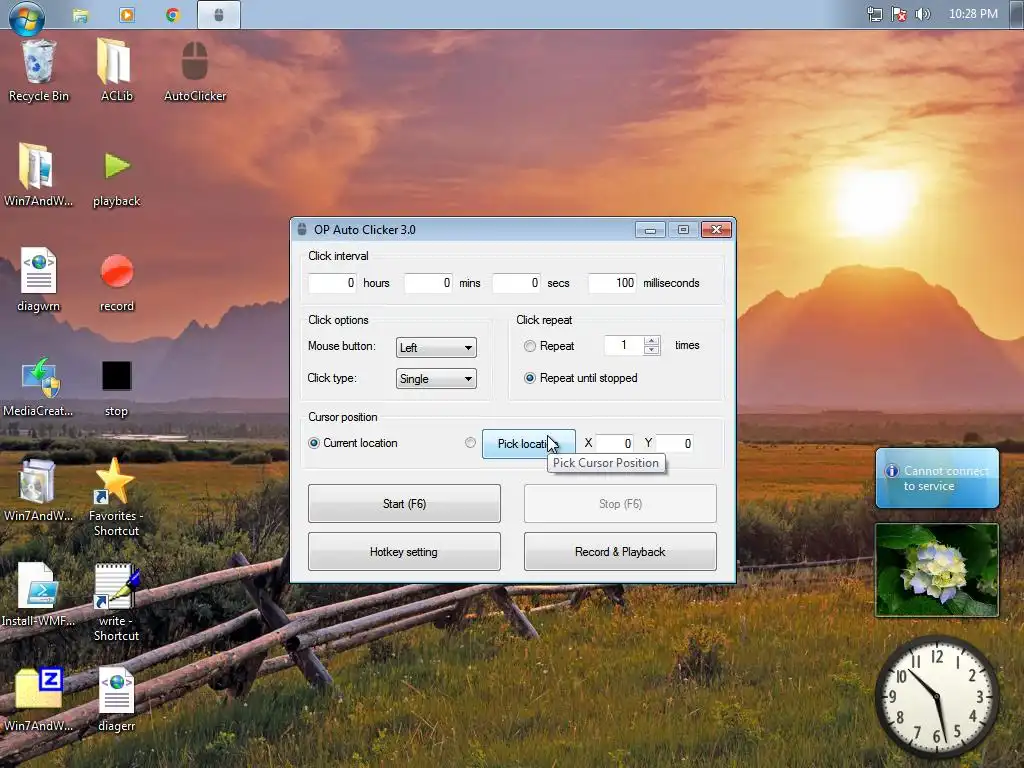Click the disabled Stop (F6) button

(620, 504)
